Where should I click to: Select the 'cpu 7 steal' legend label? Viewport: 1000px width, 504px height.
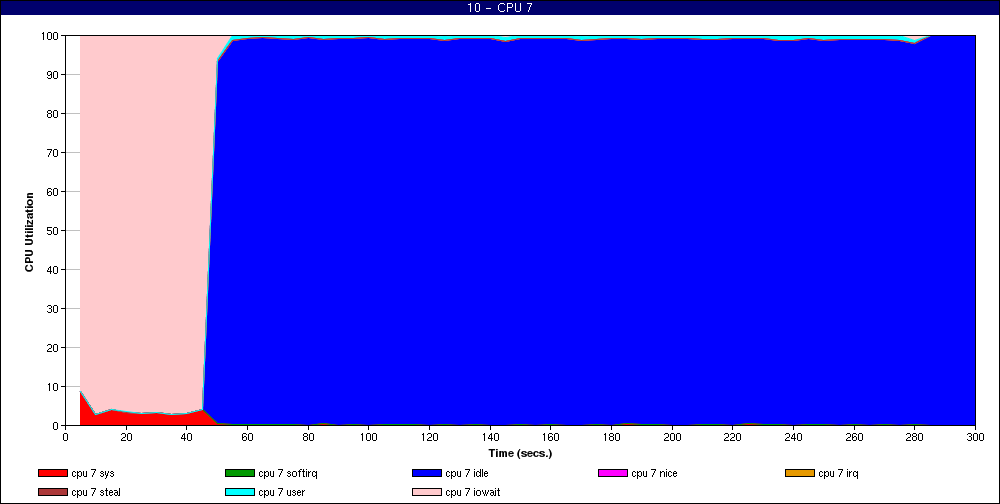click(96, 493)
